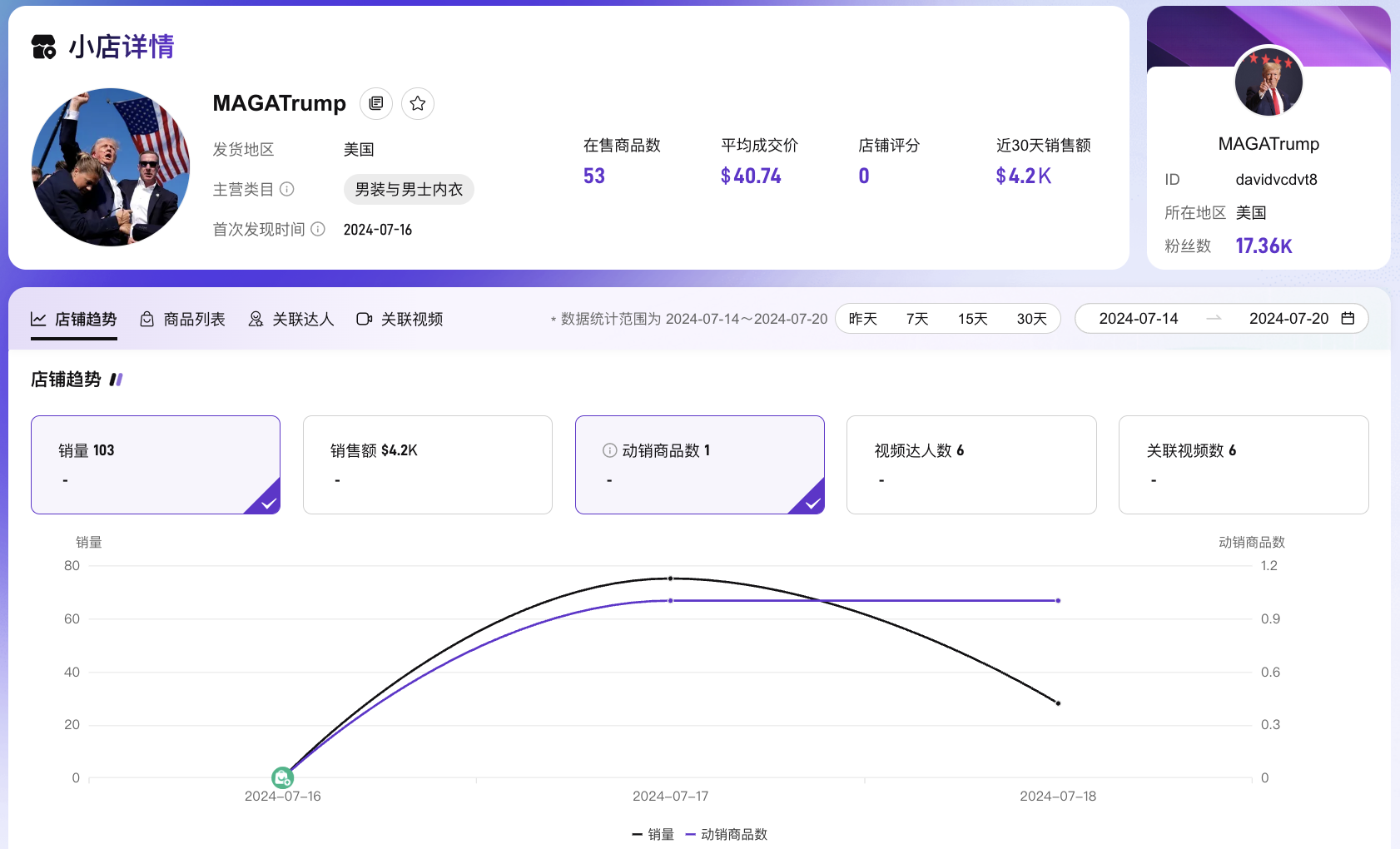This screenshot has width=1400, height=849.
Task: Open the calendar icon in date range
Action: click(x=1348, y=318)
